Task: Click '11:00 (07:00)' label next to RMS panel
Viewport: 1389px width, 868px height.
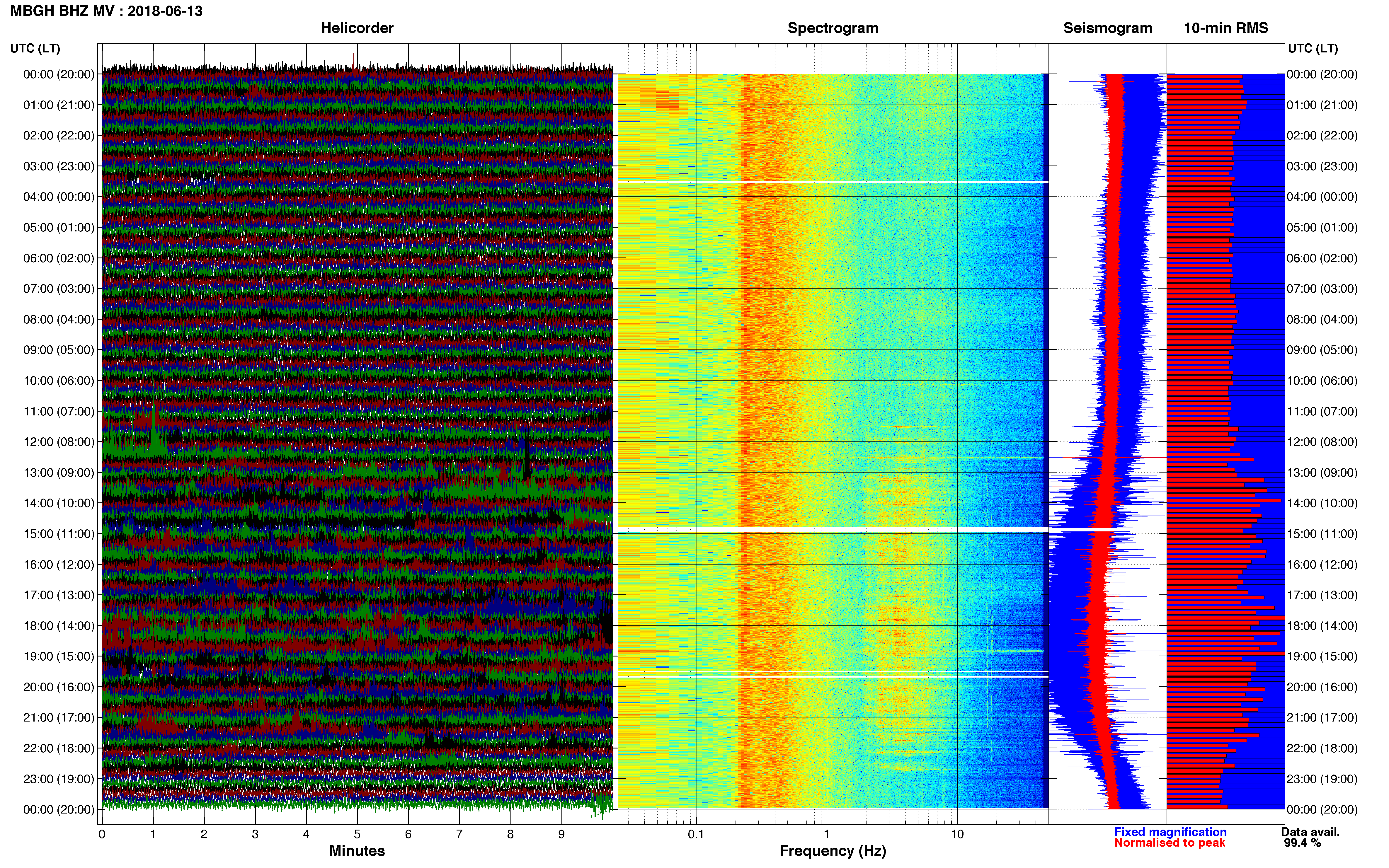Action: coord(1322,411)
